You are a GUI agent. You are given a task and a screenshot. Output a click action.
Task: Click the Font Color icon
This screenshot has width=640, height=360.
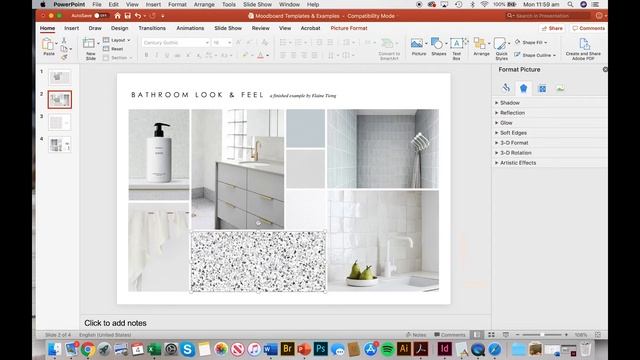(x=260, y=56)
